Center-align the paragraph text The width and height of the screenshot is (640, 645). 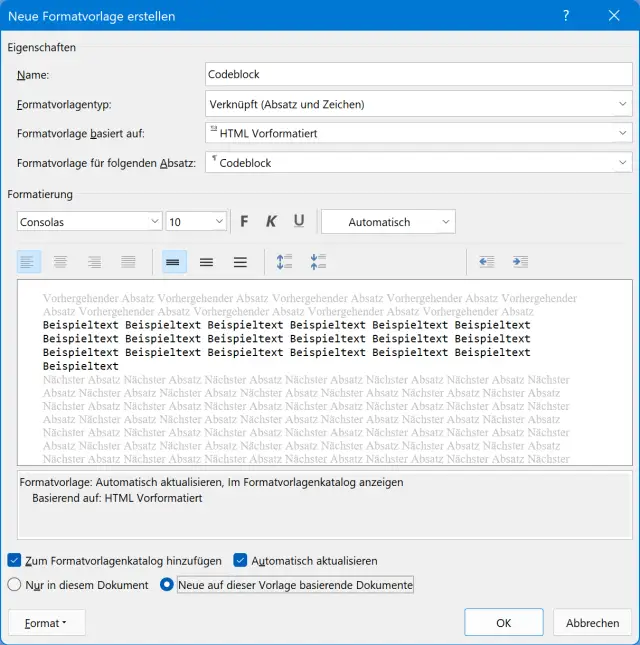(x=61, y=262)
